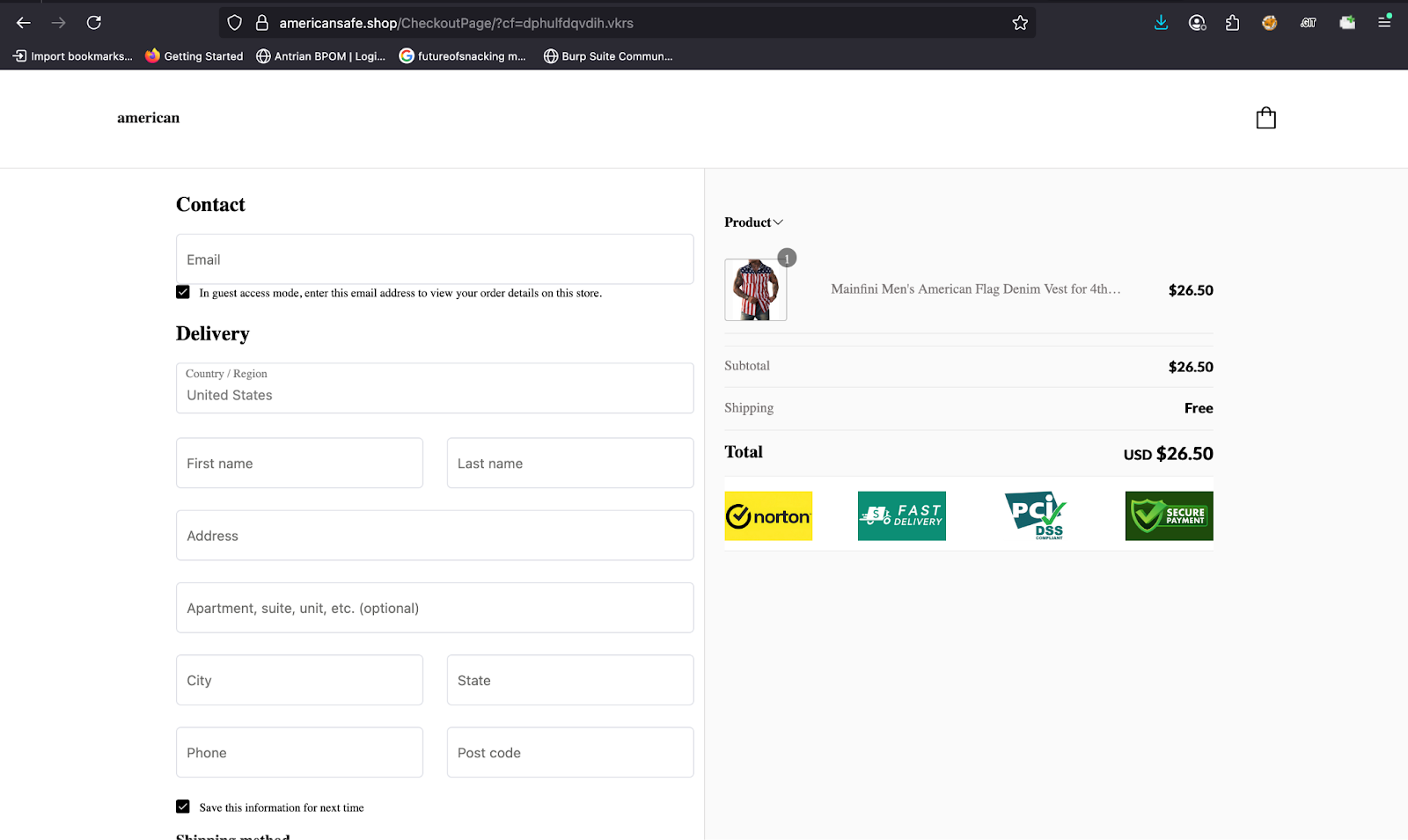The image size is (1408, 840).
Task: Click the PCI DSS compliance badge
Action: point(1036,516)
